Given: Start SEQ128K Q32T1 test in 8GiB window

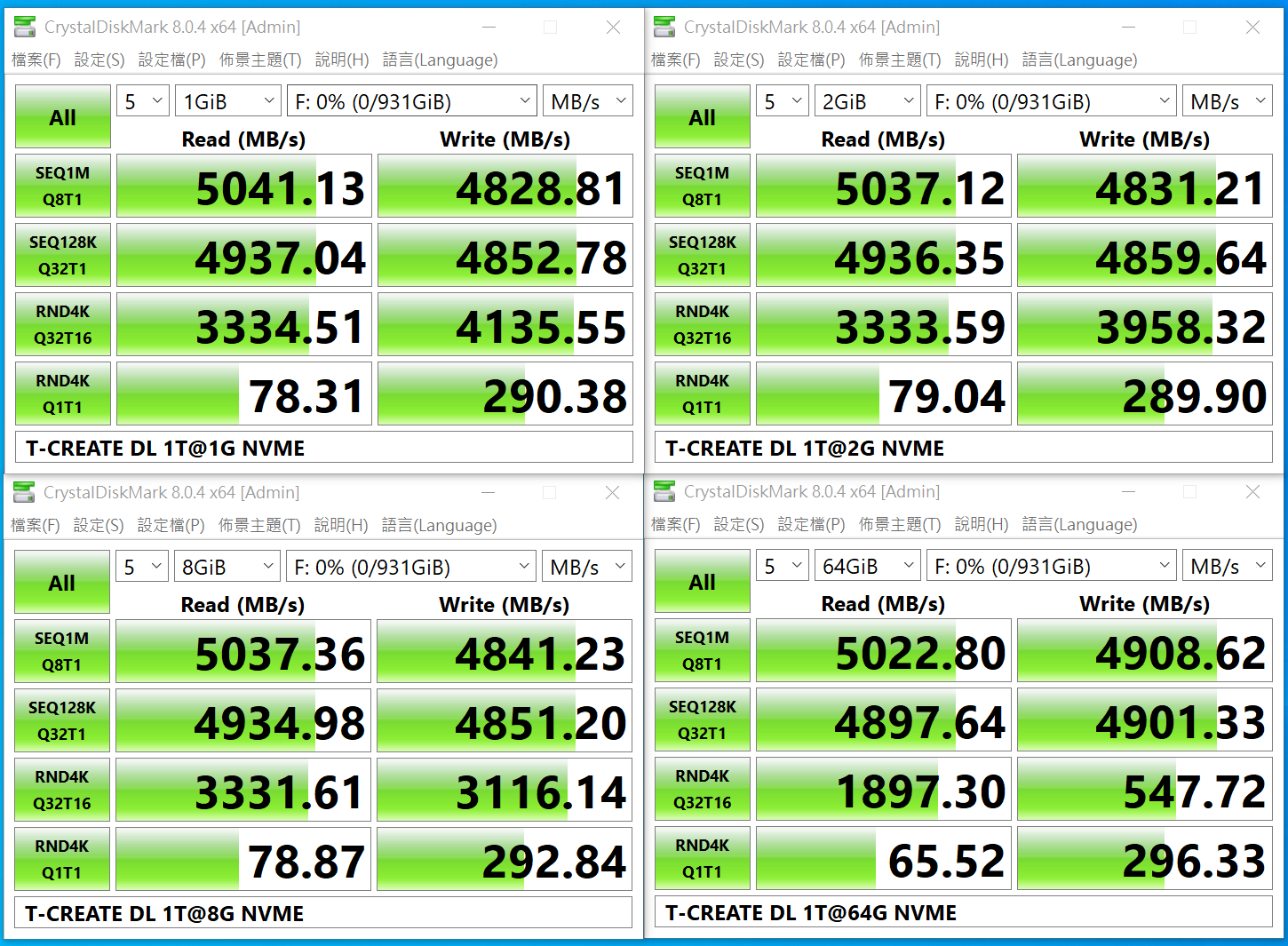Looking at the screenshot, I should tap(62, 720).
